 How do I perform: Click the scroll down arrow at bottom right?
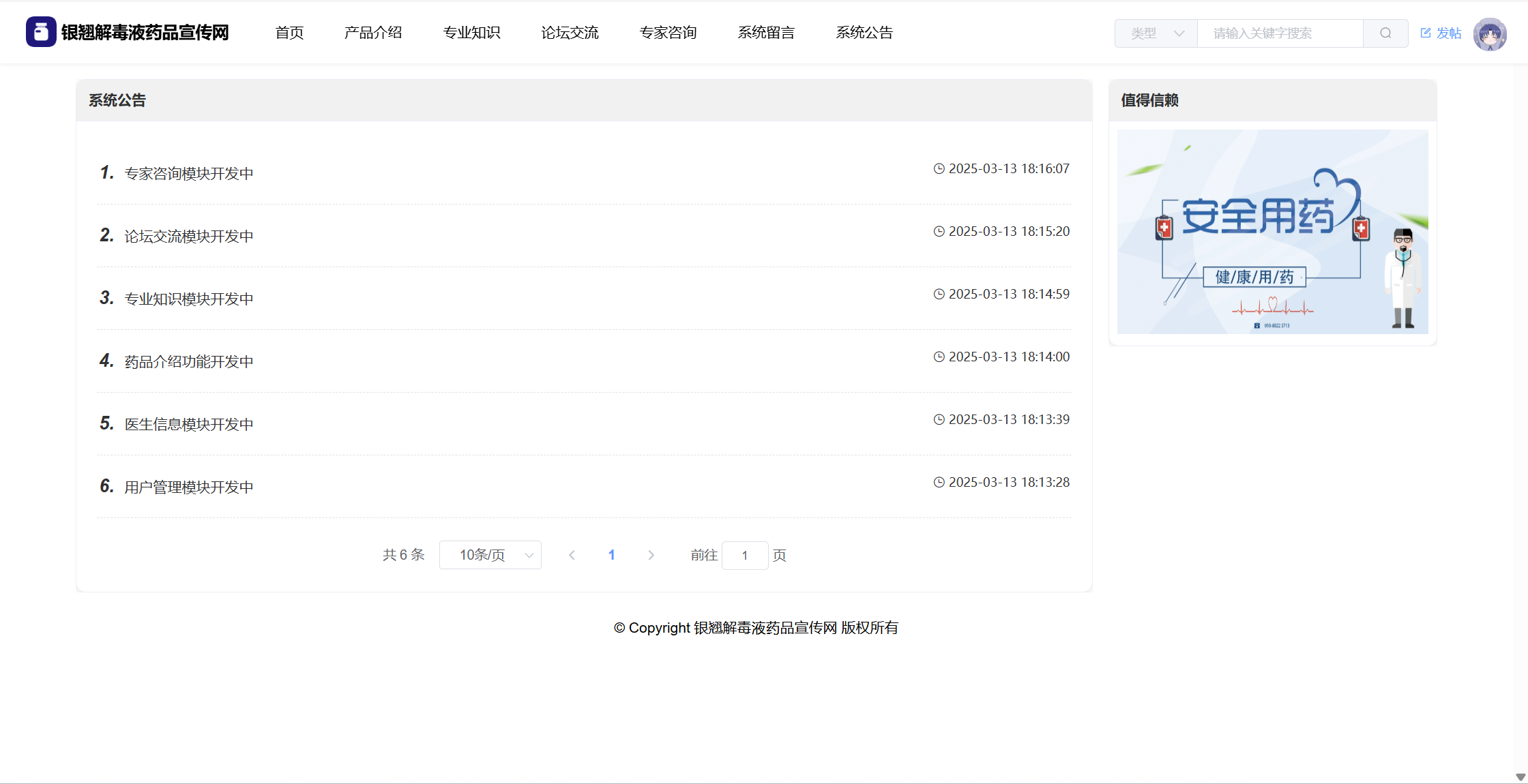tap(1520, 777)
